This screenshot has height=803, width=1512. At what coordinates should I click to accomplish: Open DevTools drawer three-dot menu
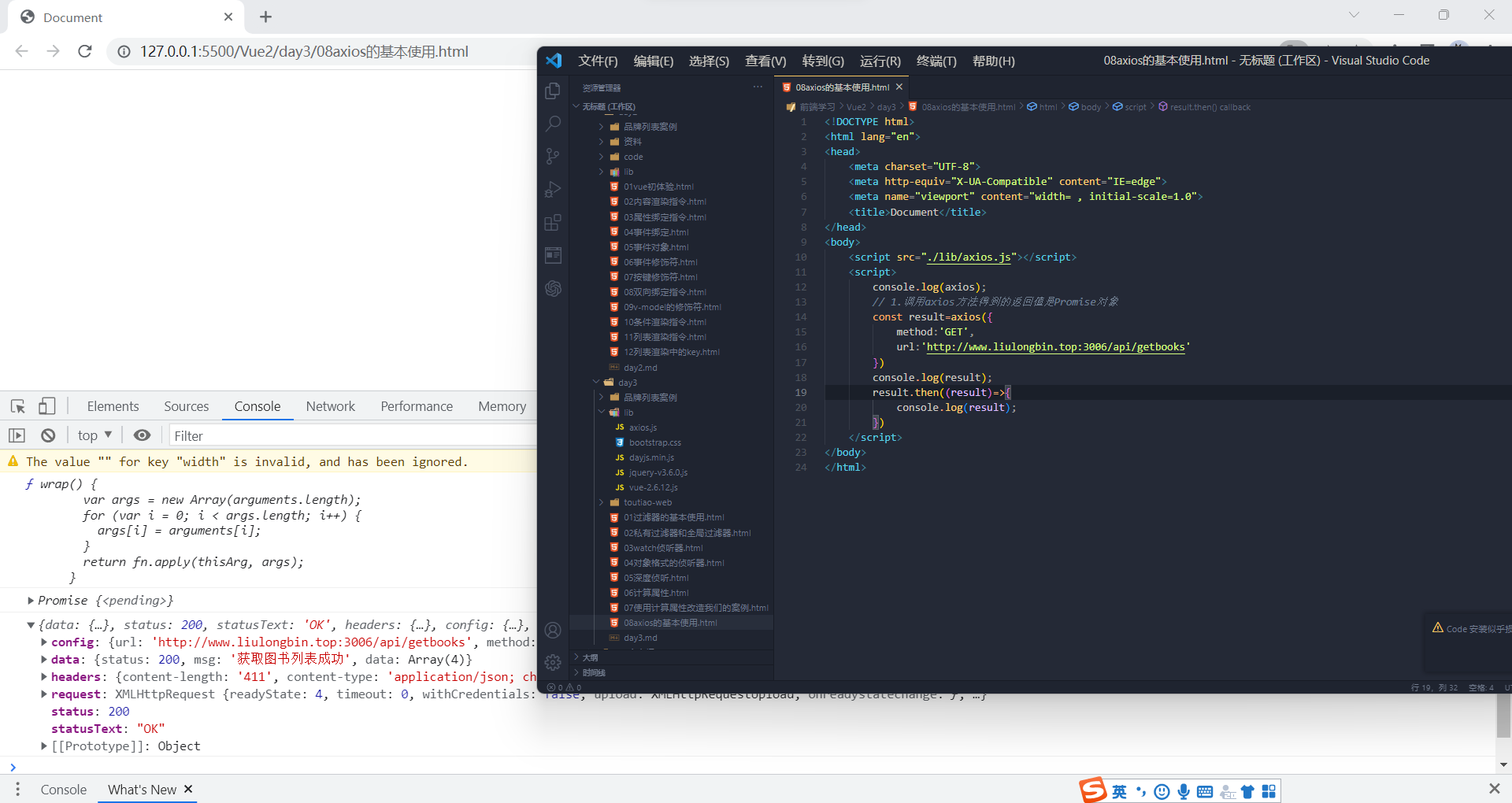(17, 789)
